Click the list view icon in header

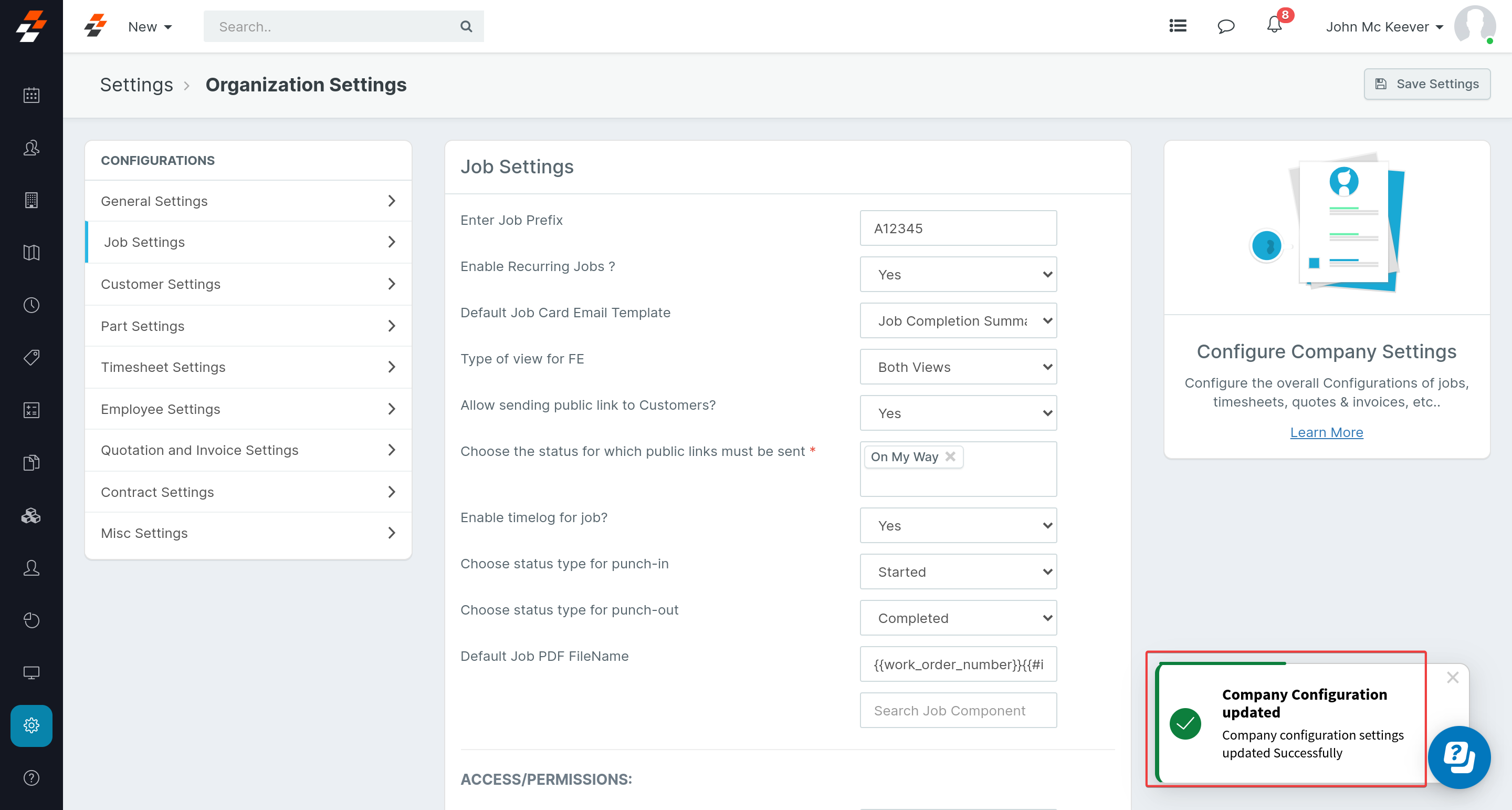1178,26
